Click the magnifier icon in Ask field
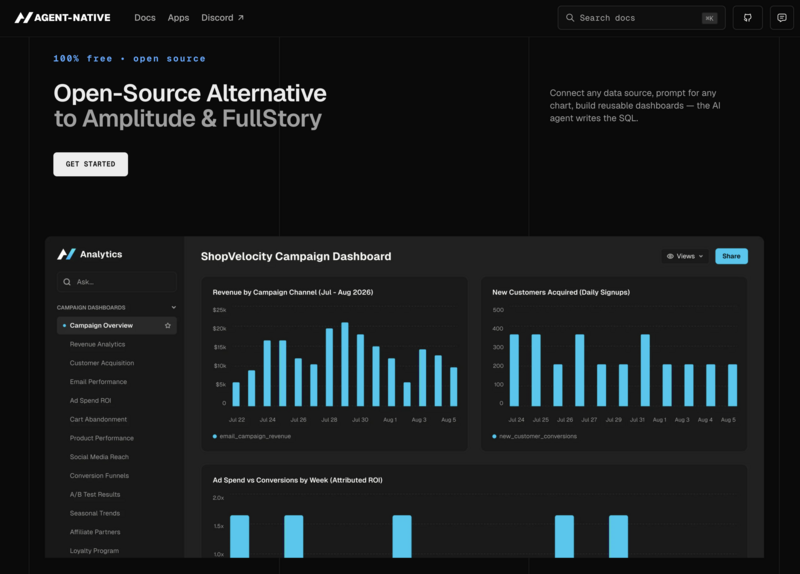 [67, 282]
